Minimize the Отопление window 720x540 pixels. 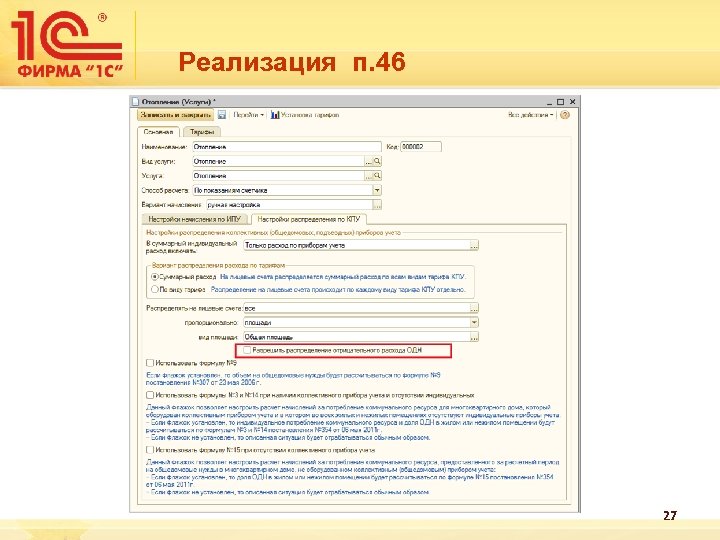click(x=549, y=102)
